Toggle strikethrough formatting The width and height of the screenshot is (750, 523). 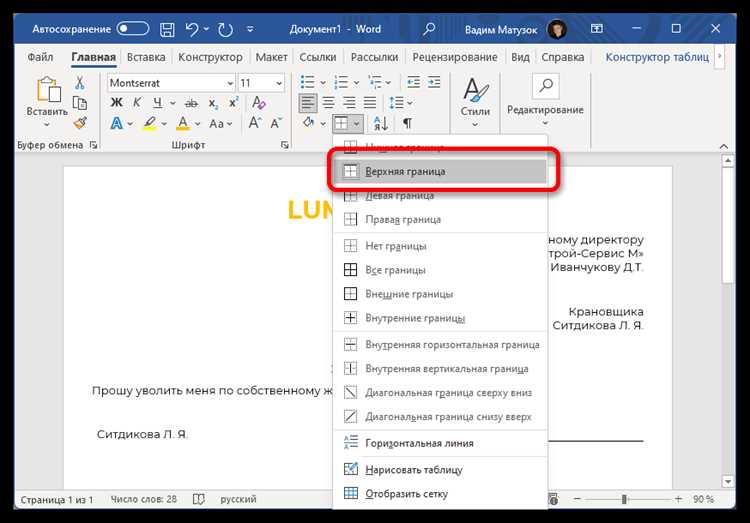[191, 103]
